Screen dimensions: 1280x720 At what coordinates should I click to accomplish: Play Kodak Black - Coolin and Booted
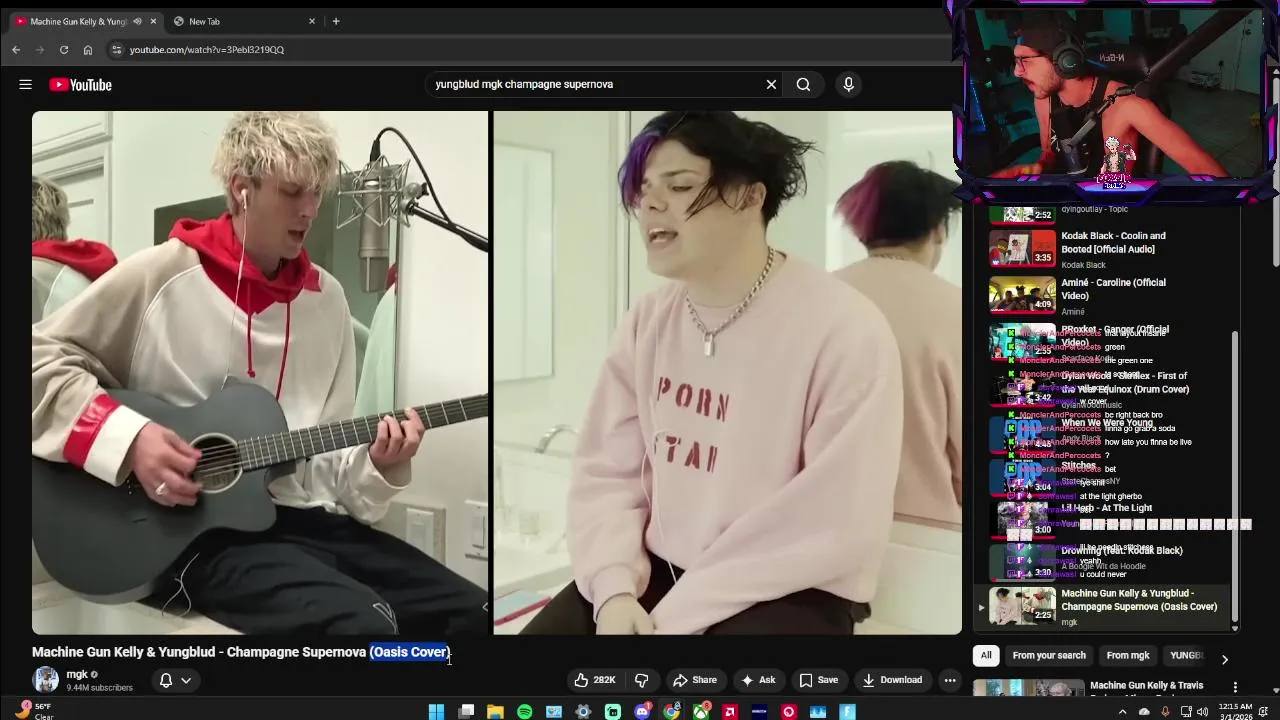point(1113,243)
